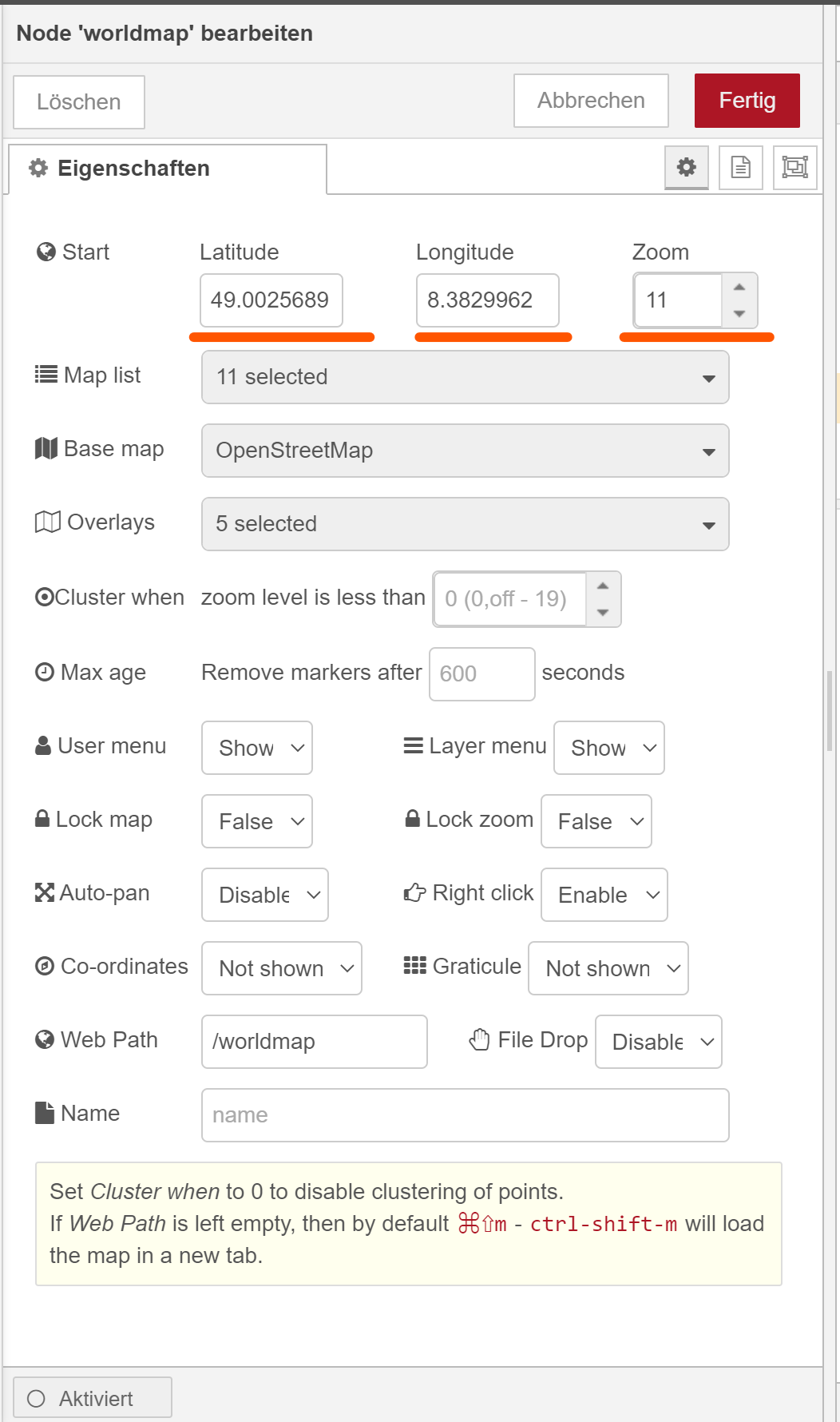Screen dimensions: 840x1422
Task: Open node properties gear icon
Action: (x=686, y=167)
